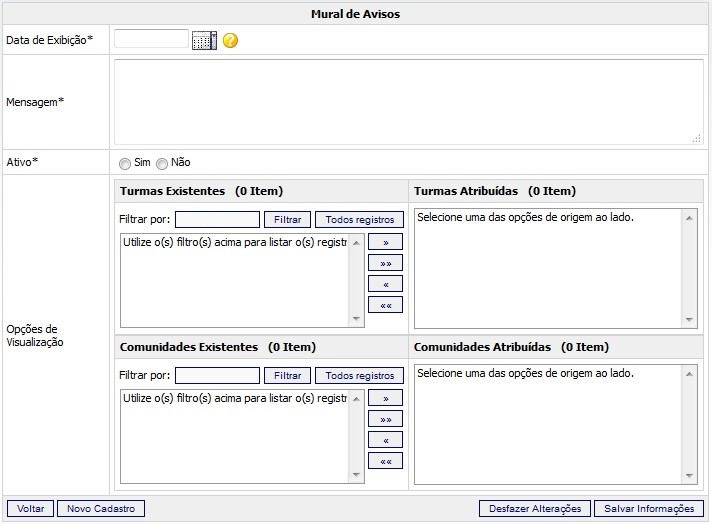Click Desfazer Alterações button
Screen dimensions: 712x524
pyautogui.click(x=535, y=509)
